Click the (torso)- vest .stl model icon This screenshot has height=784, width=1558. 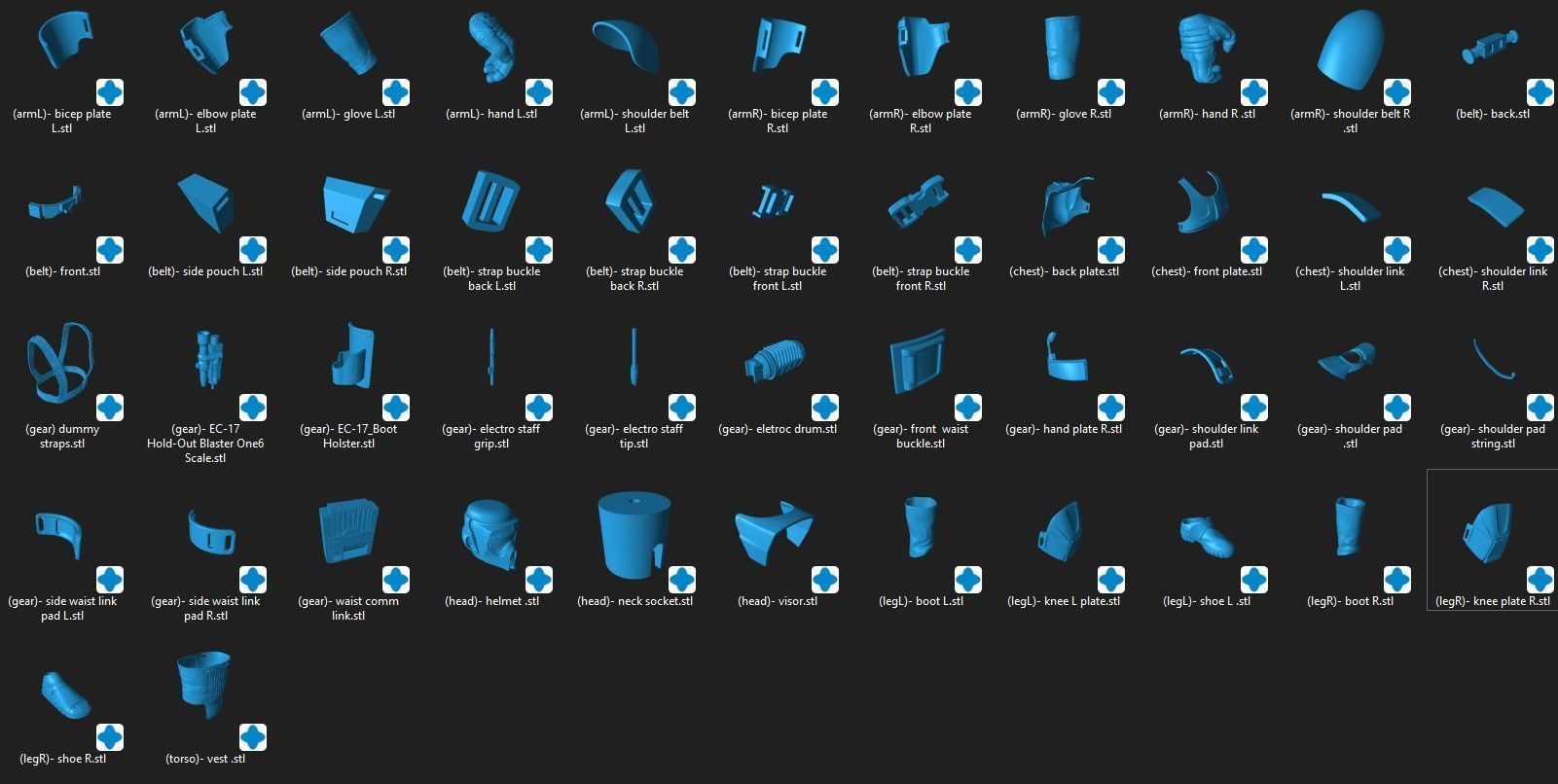tap(205, 685)
